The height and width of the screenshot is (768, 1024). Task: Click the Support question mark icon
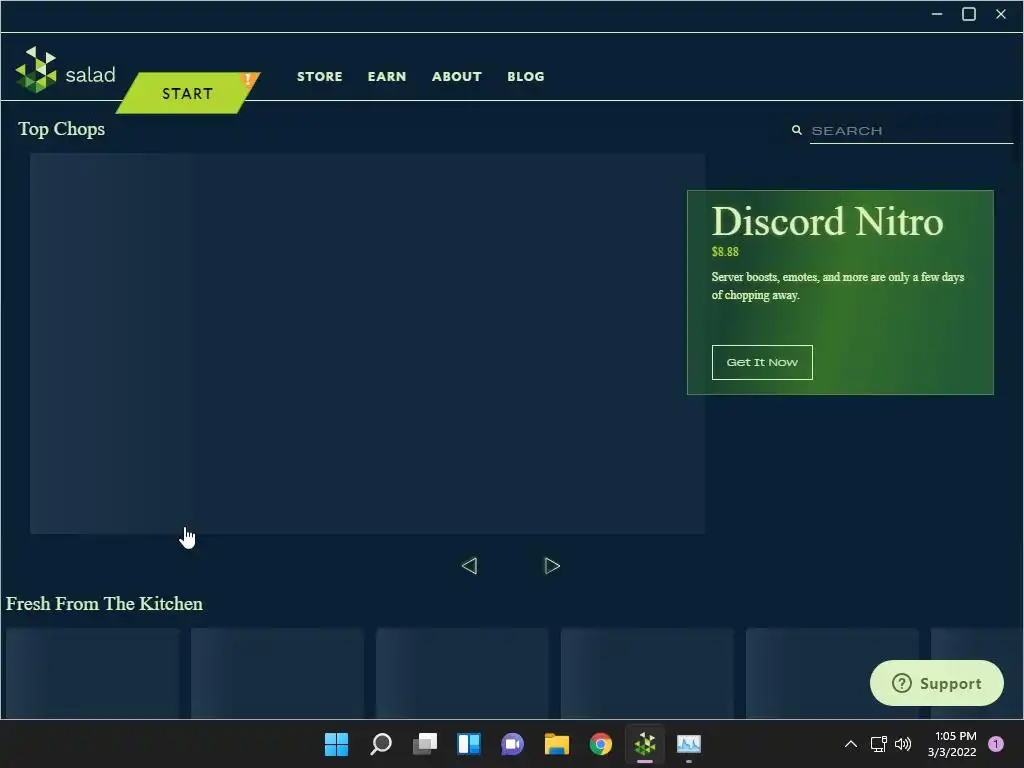[901, 683]
